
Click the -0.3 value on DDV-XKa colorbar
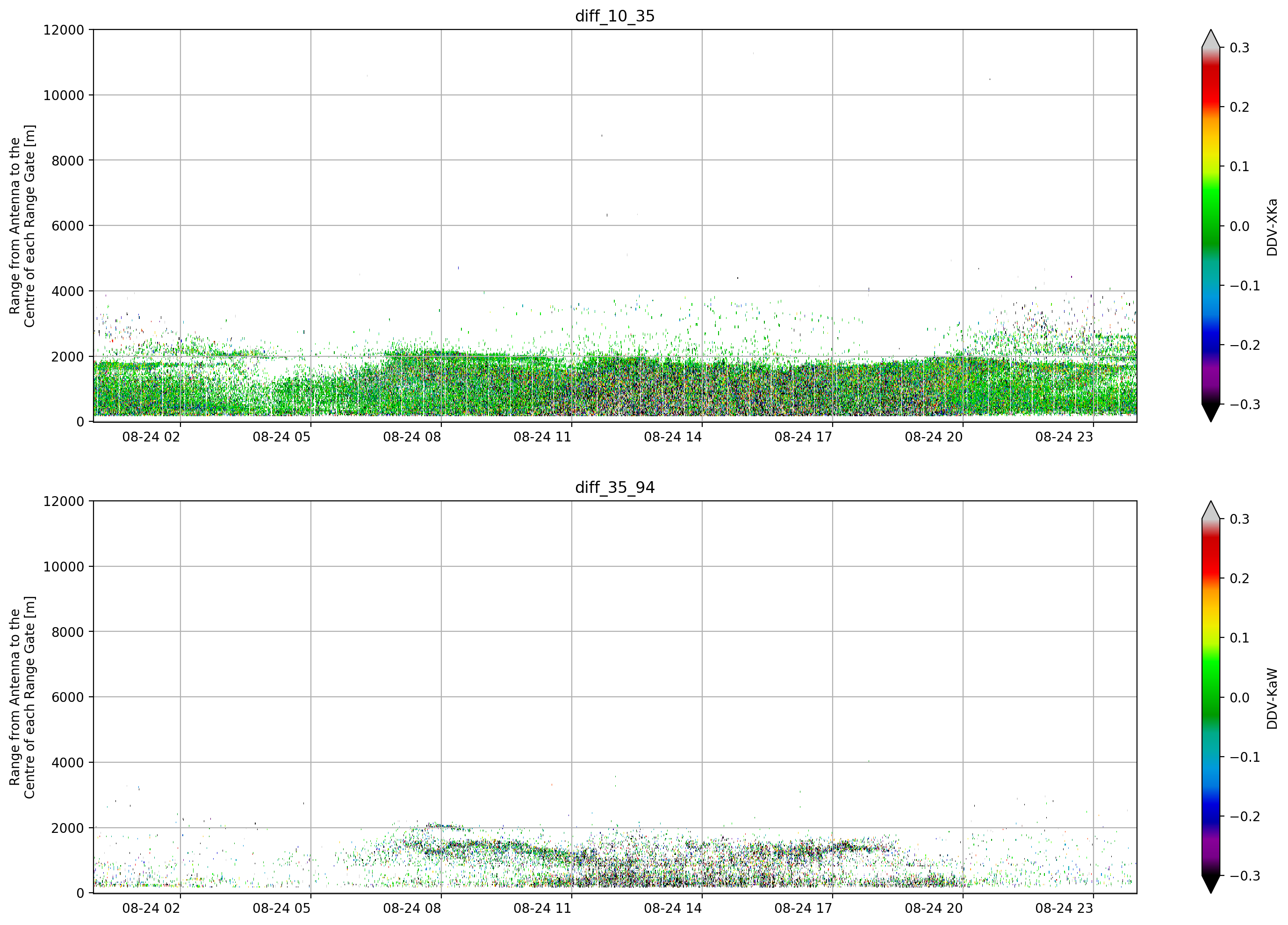click(x=1245, y=405)
